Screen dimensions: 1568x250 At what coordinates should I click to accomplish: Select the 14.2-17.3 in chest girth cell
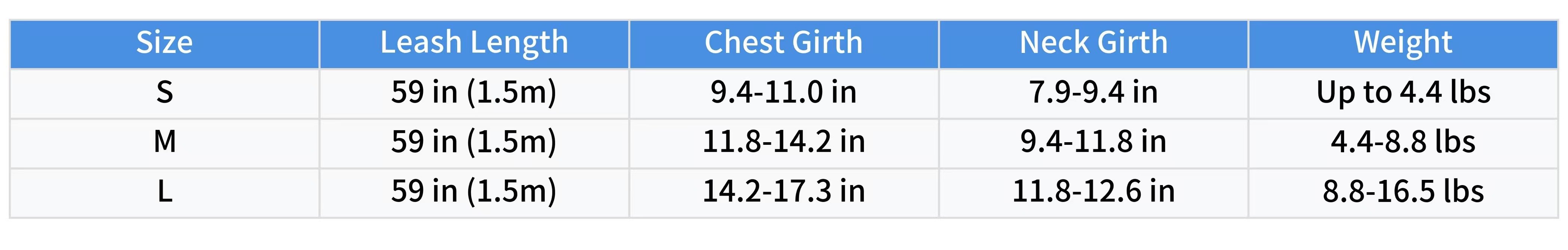click(x=784, y=193)
